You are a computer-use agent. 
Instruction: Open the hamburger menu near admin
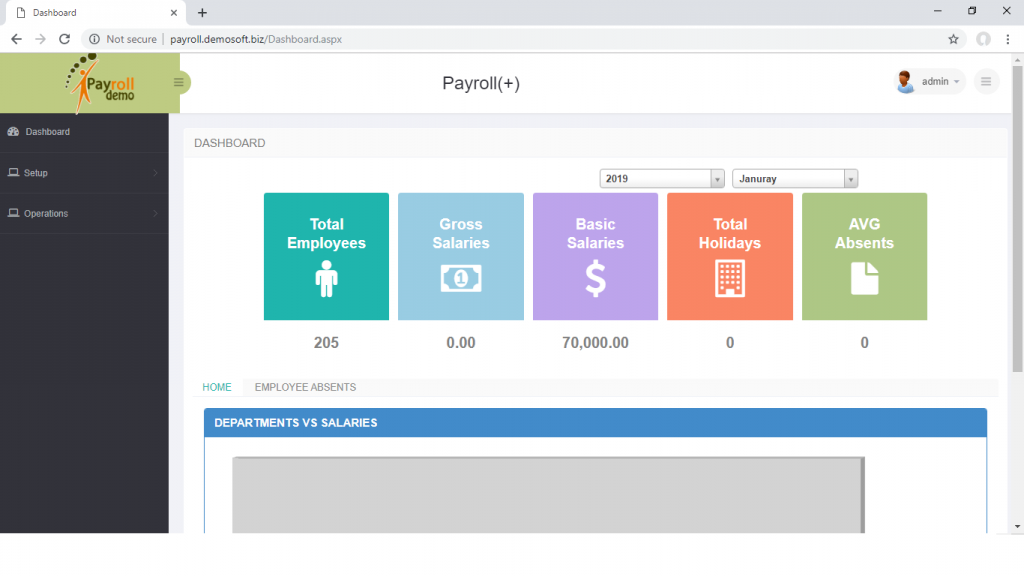coord(986,81)
